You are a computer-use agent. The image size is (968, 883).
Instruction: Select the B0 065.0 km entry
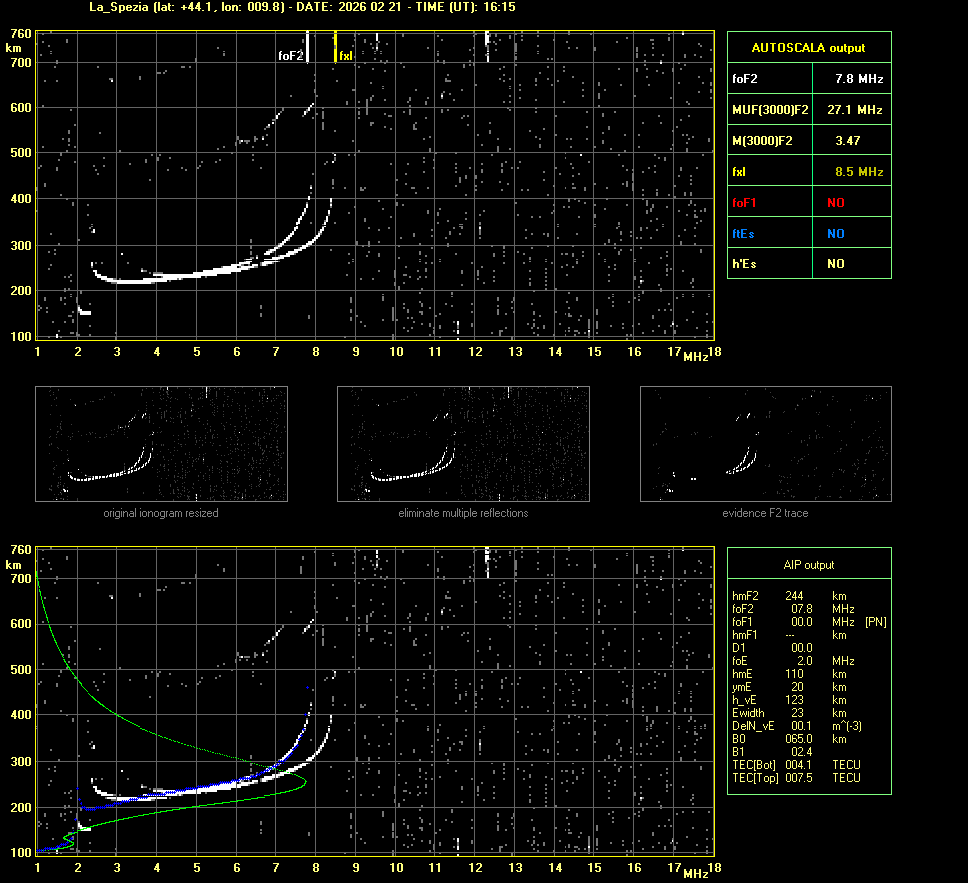click(796, 739)
